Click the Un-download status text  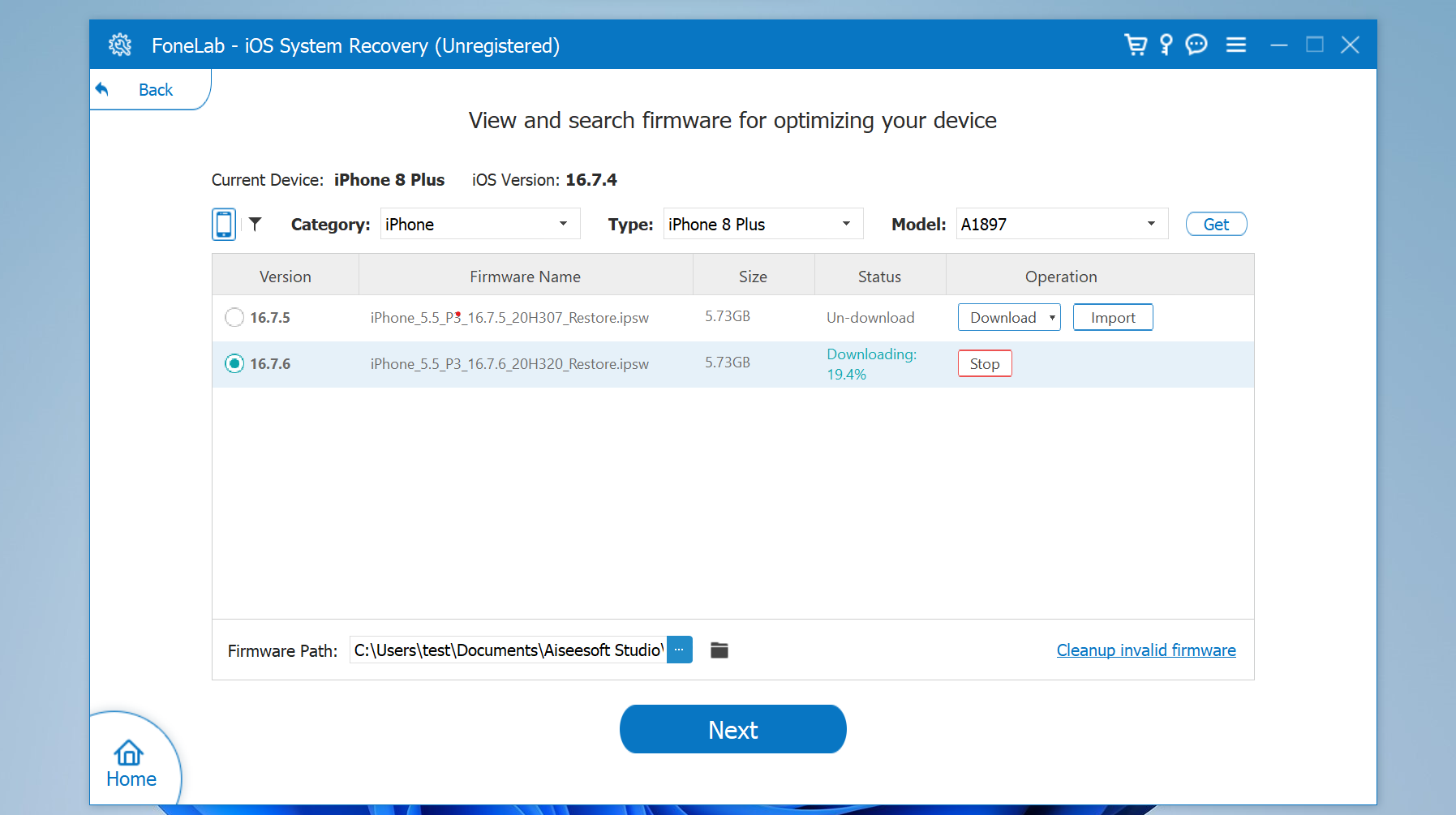pyautogui.click(x=870, y=317)
